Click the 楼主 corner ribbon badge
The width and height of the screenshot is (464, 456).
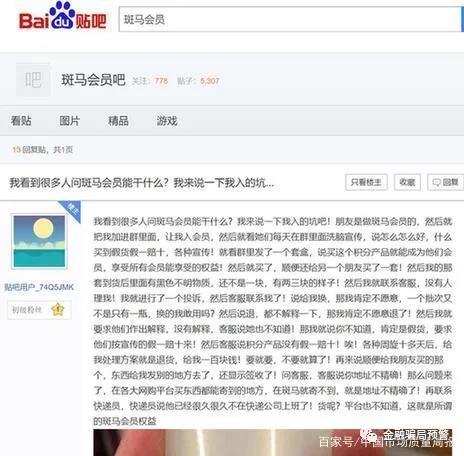point(71,210)
